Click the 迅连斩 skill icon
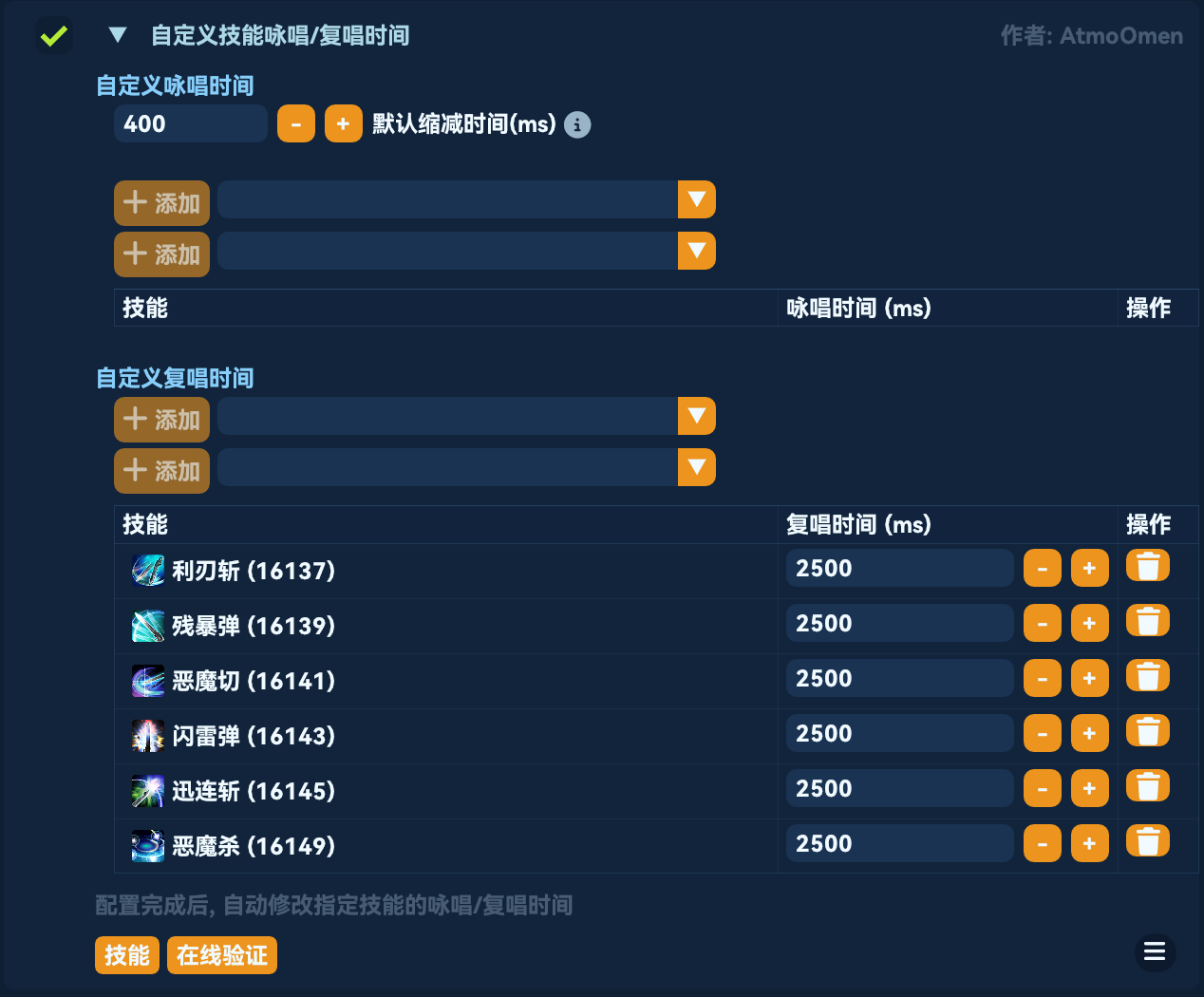 [x=148, y=790]
